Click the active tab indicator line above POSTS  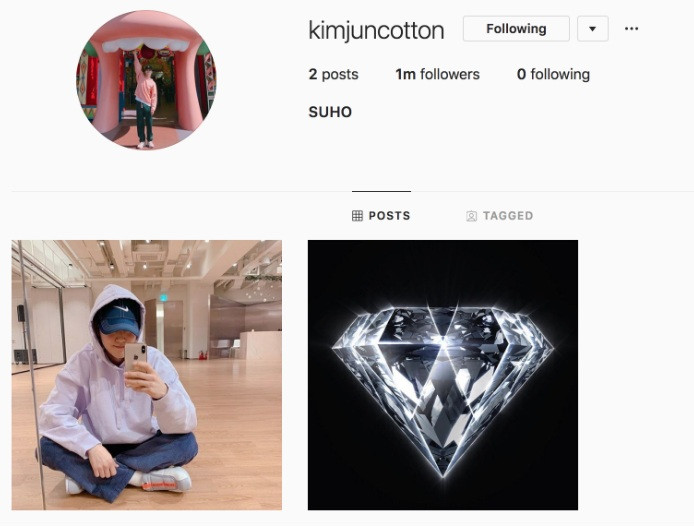[381, 191]
